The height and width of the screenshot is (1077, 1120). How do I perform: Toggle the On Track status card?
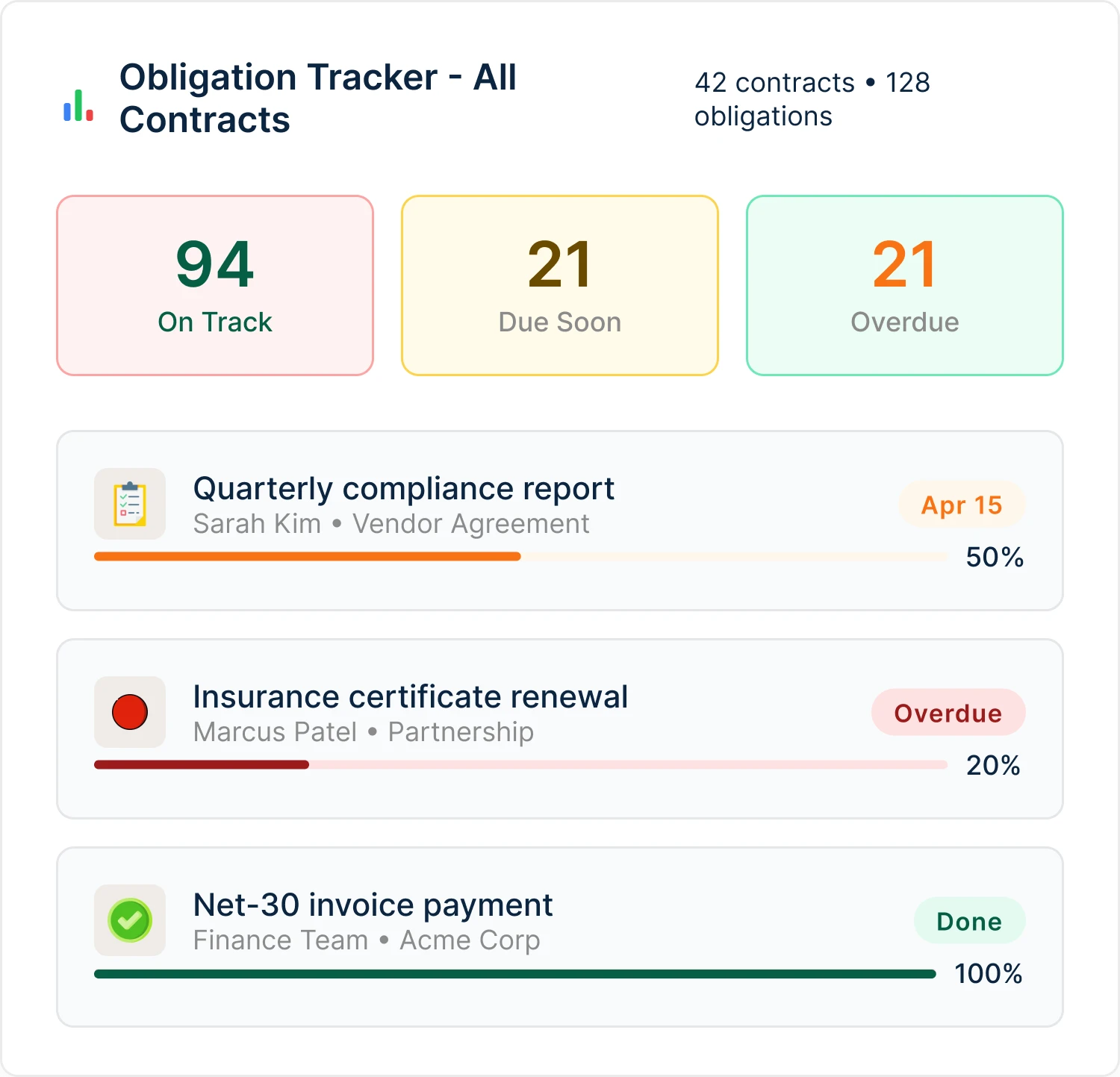pos(215,285)
